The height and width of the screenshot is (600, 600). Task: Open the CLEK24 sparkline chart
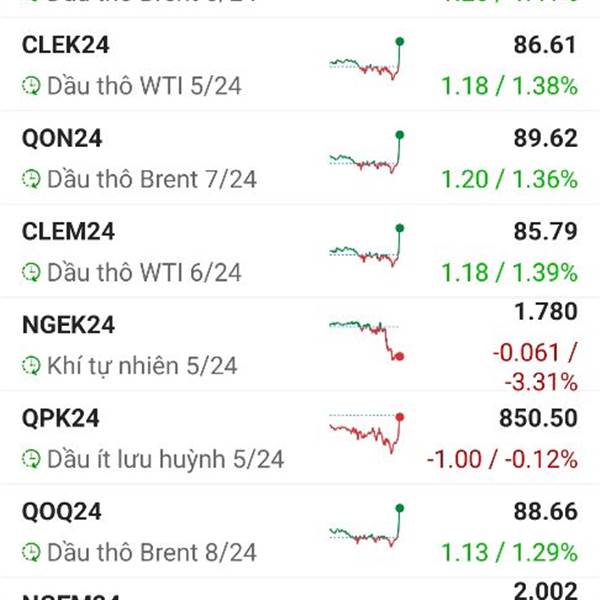(x=367, y=59)
